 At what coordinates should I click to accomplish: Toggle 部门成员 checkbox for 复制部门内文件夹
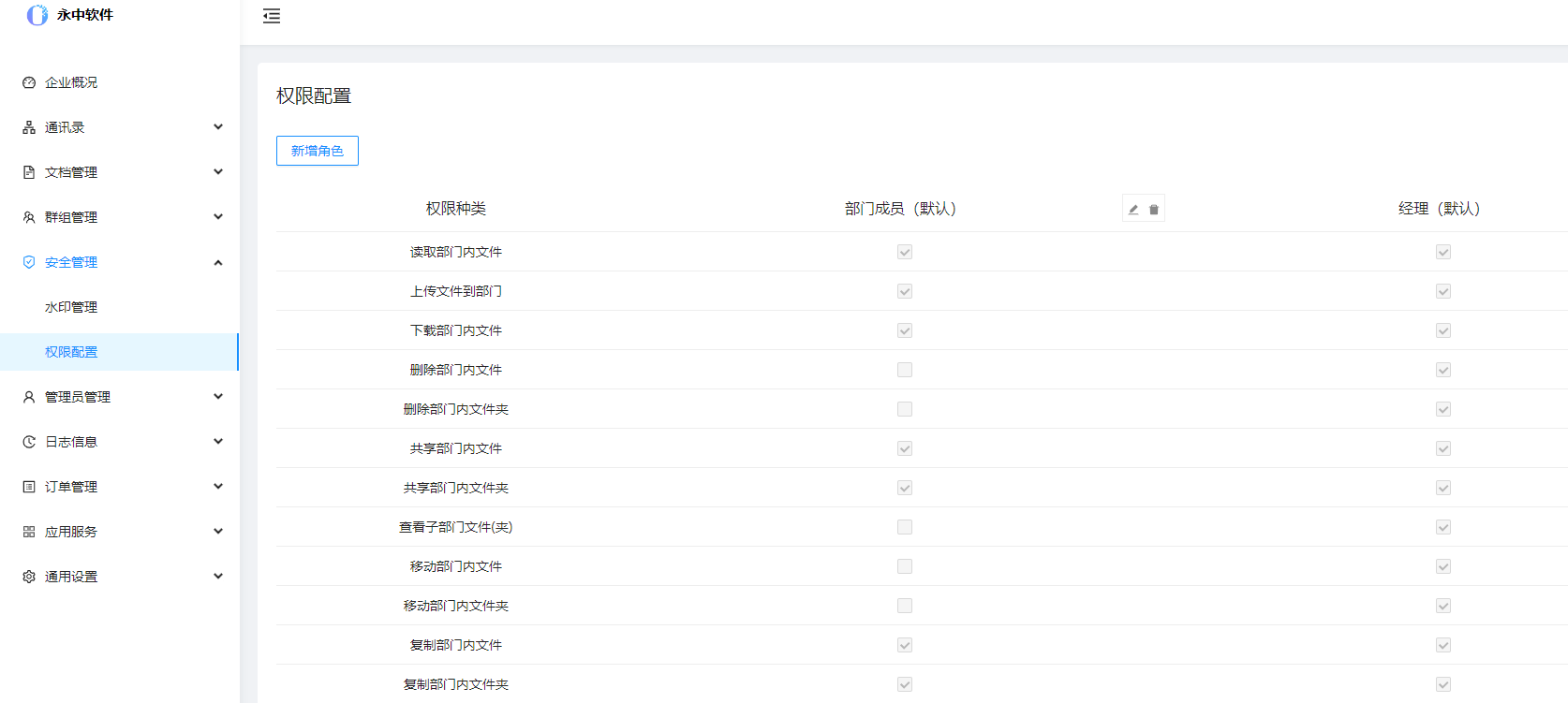[905, 684]
